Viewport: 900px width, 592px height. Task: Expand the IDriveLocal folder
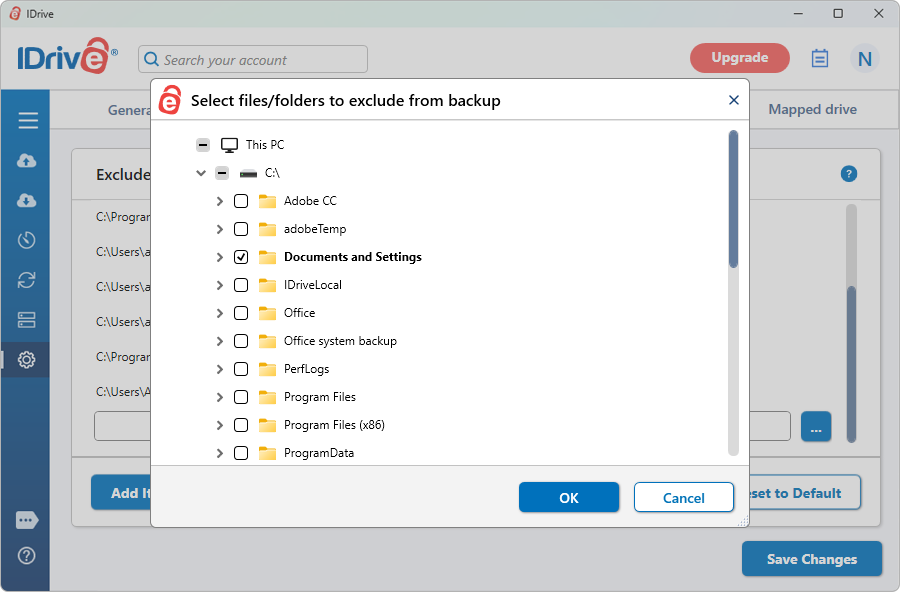[219, 285]
